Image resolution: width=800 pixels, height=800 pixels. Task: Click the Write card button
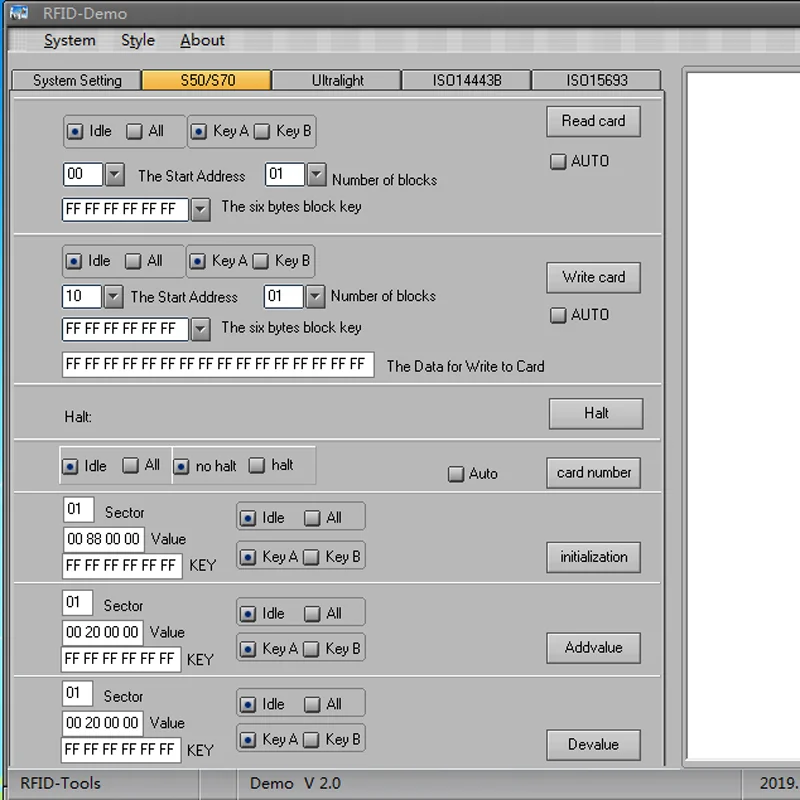[x=593, y=278]
